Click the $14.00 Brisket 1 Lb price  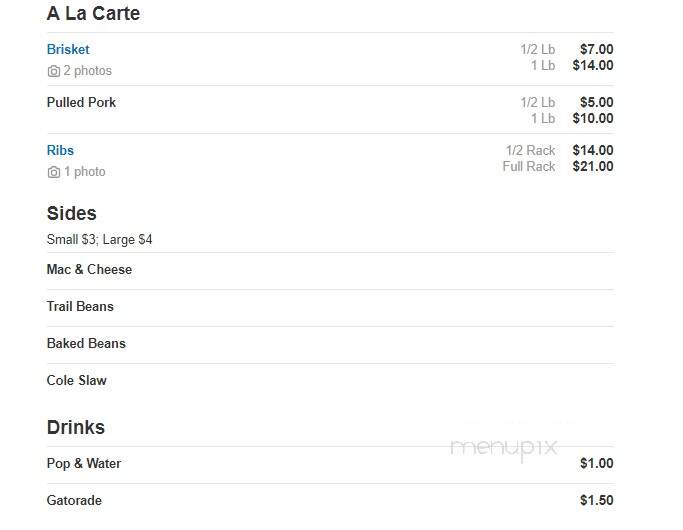(x=593, y=65)
